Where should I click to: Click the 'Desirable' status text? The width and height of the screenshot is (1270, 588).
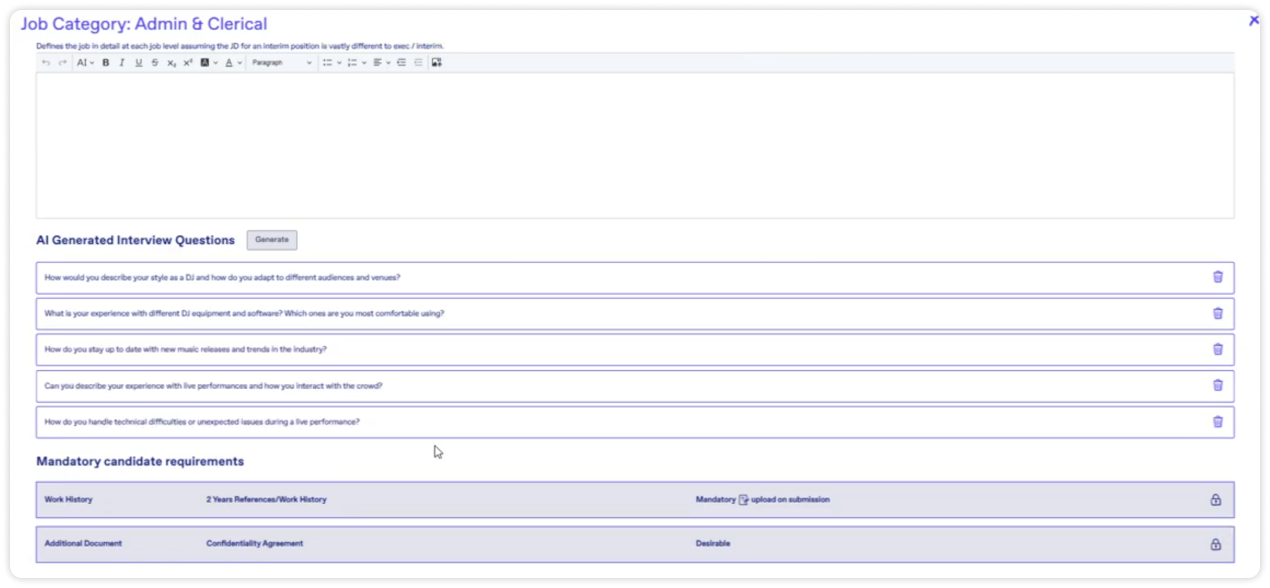713,544
